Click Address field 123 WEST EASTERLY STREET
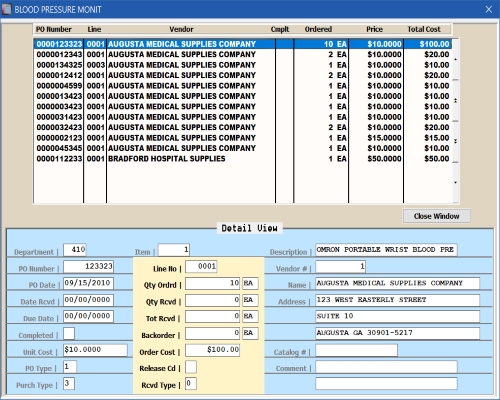Screen dimensions: 500x400 [397, 300]
